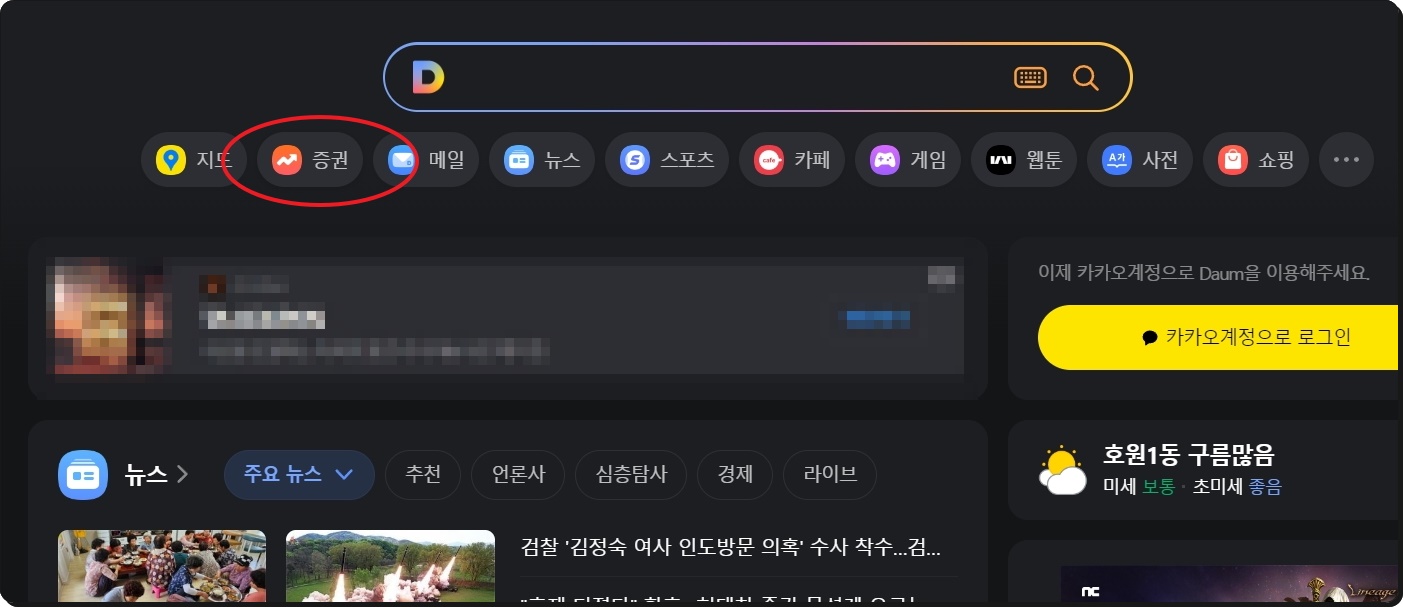Open news thumbnail of rocket launchers firing
The width and height of the screenshot is (1403, 607).
click(390, 568)
